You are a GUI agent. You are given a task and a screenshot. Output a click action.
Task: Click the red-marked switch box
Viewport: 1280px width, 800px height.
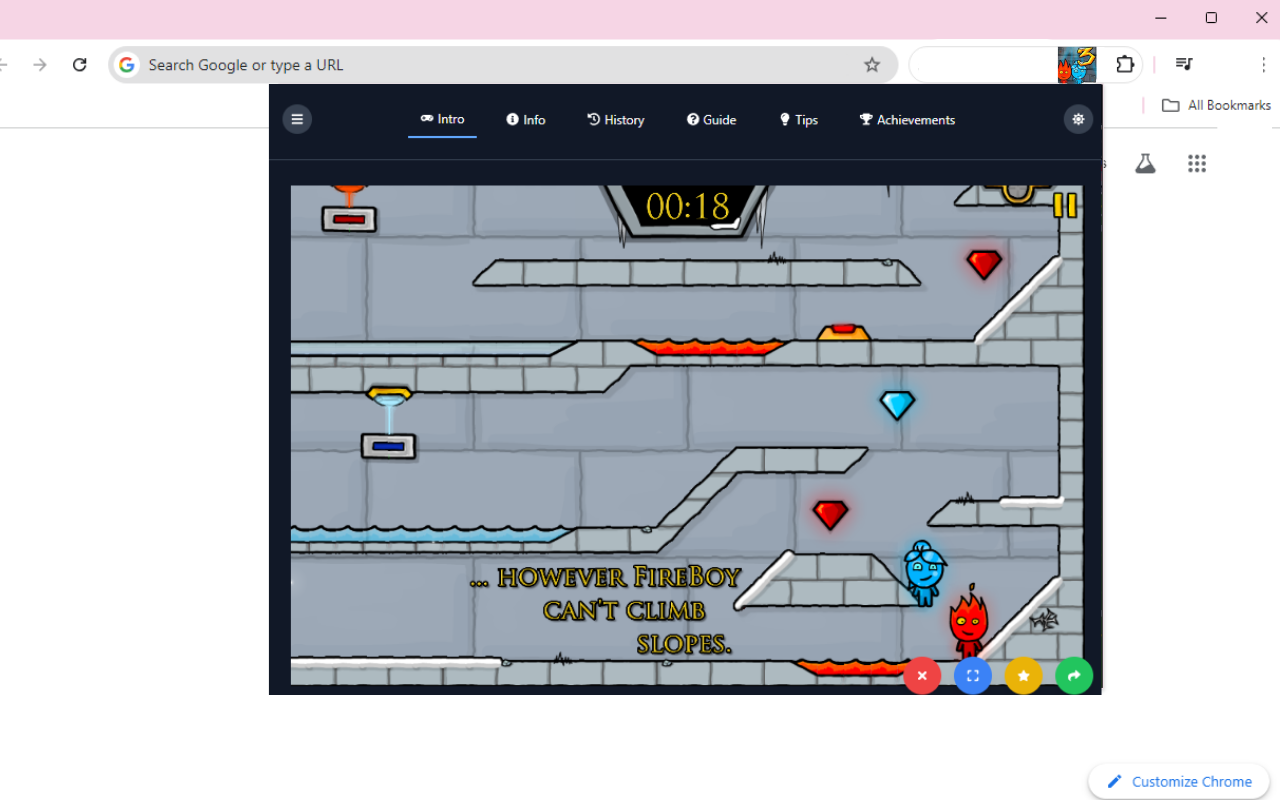(349, 219)
